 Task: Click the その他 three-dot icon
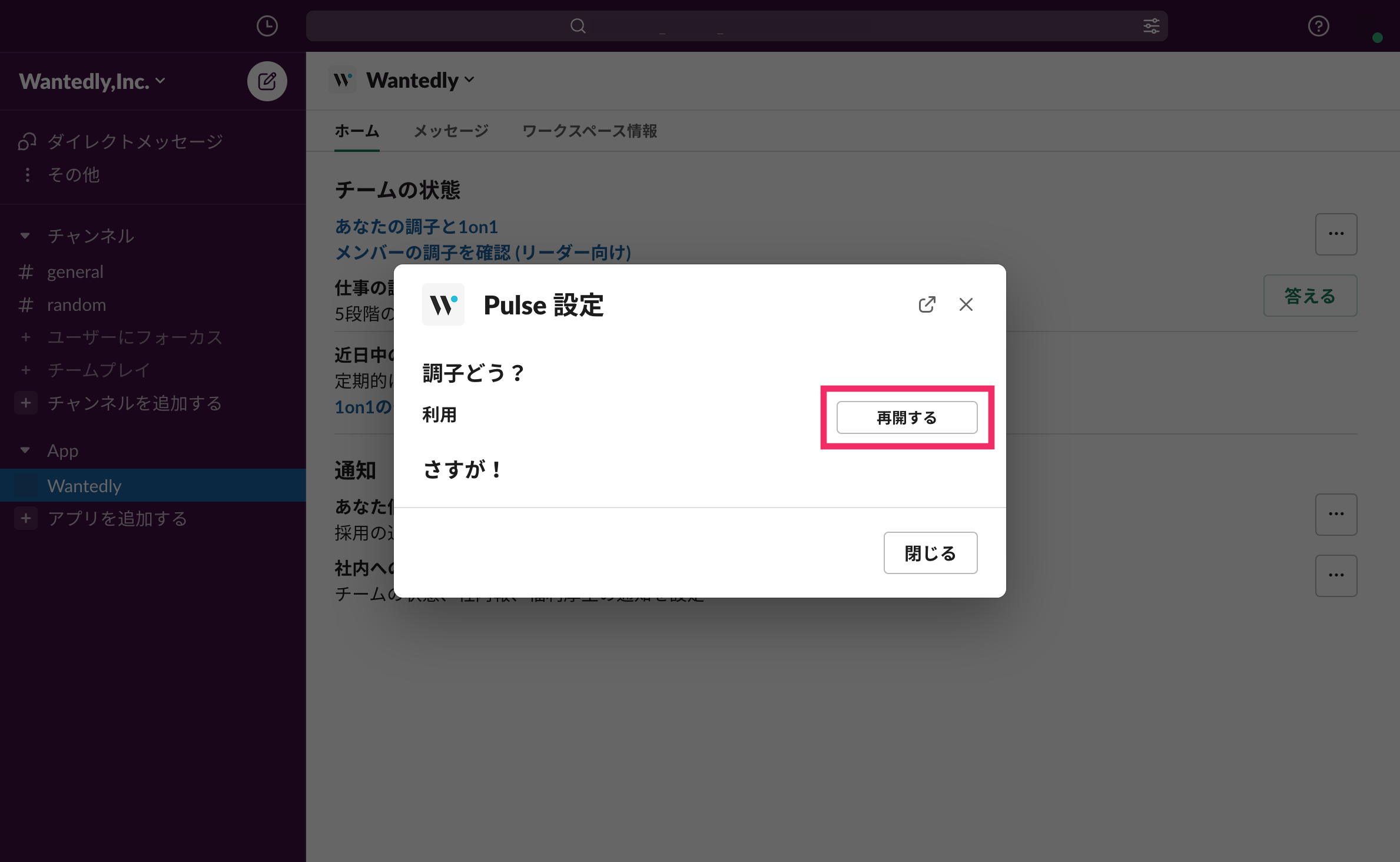coord(27,175)
